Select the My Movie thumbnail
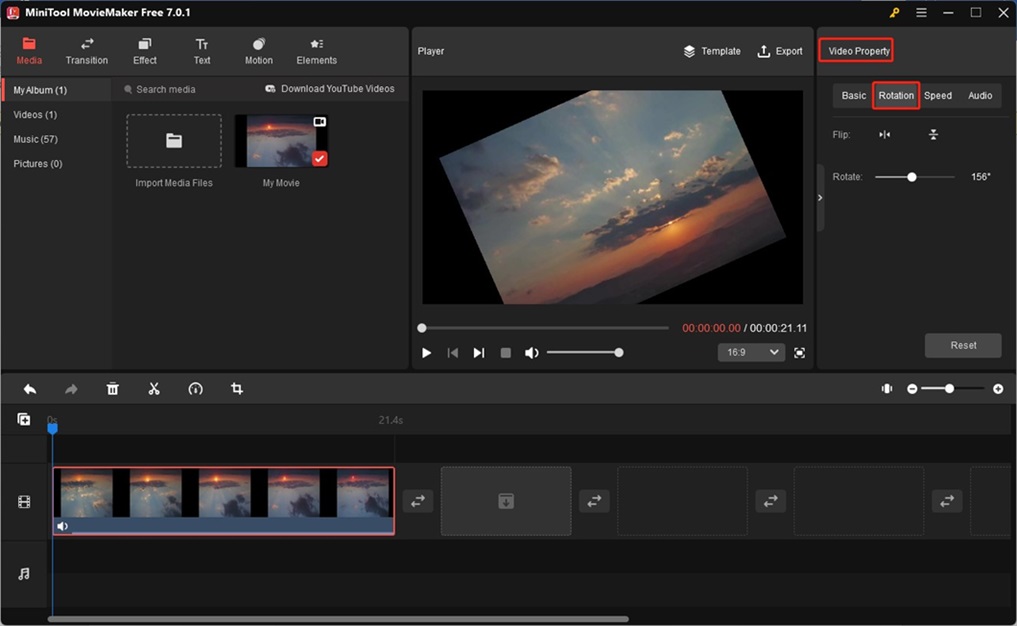Screen dimensions: 1017x626 (281, 140)
